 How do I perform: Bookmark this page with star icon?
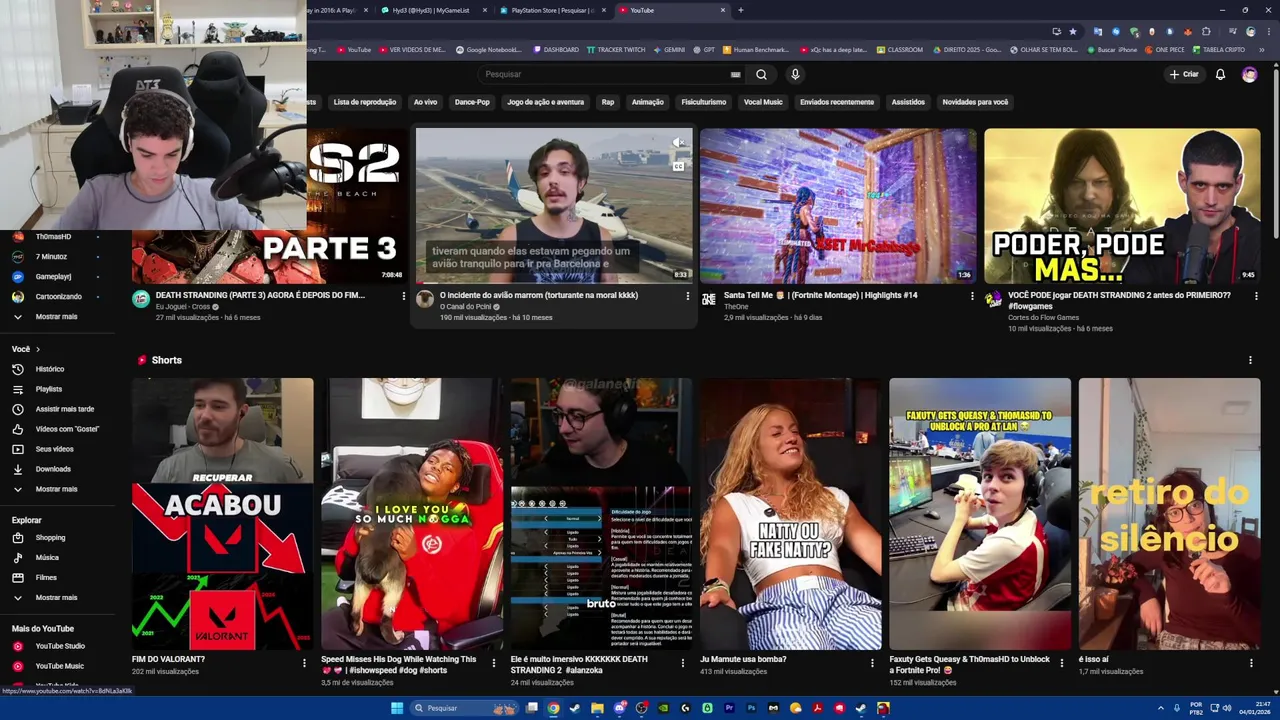[x=1073, y=31]
